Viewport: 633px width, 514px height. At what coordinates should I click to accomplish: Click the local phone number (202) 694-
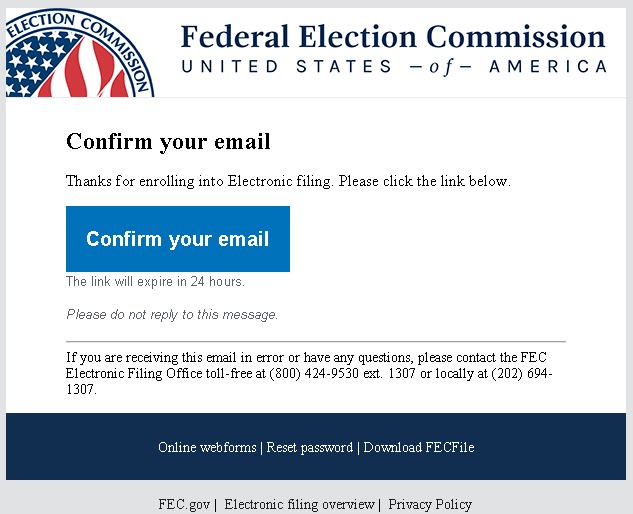522,373
